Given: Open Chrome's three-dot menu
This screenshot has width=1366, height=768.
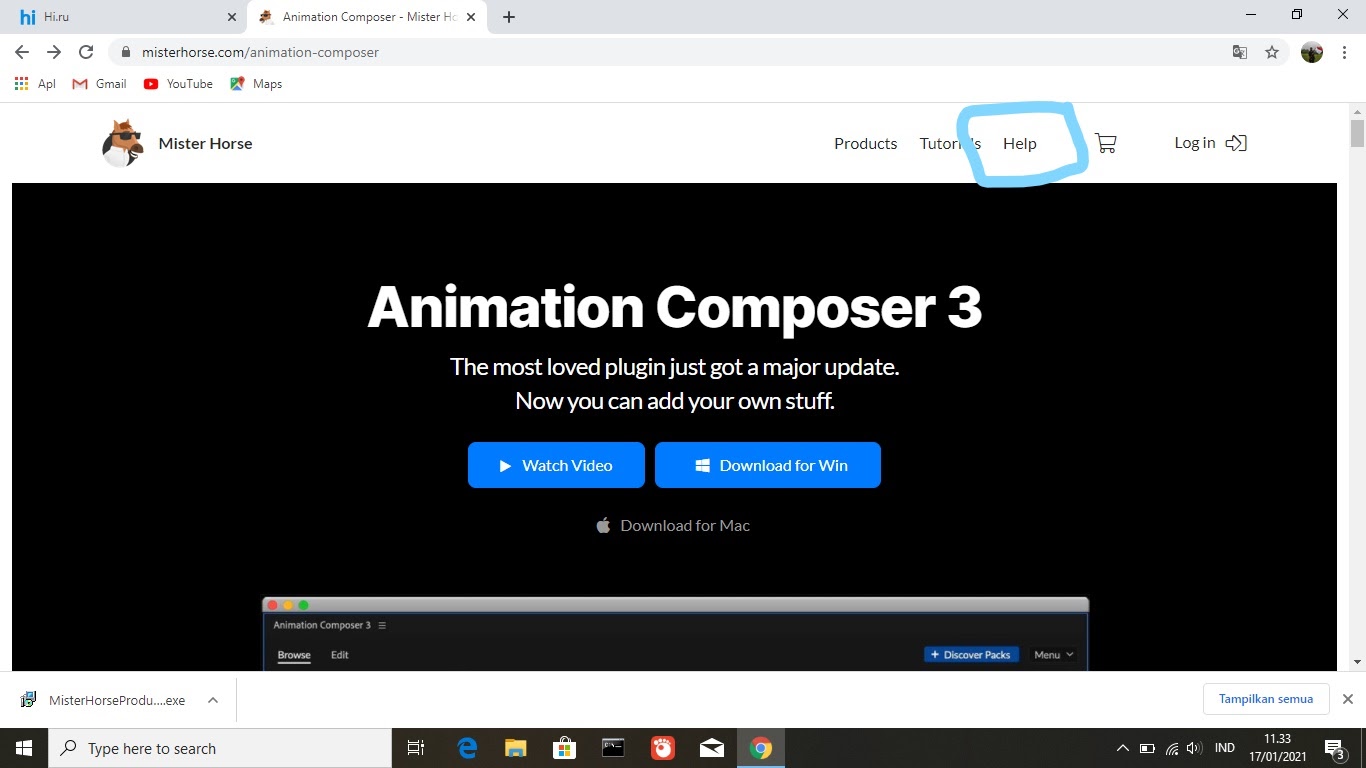Looking at the screenshot, I should pos(1345,51).
